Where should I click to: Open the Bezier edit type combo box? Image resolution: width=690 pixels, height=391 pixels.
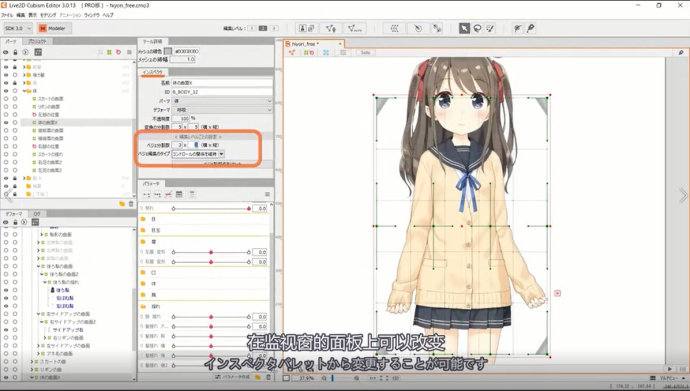(x=198, y=154)
